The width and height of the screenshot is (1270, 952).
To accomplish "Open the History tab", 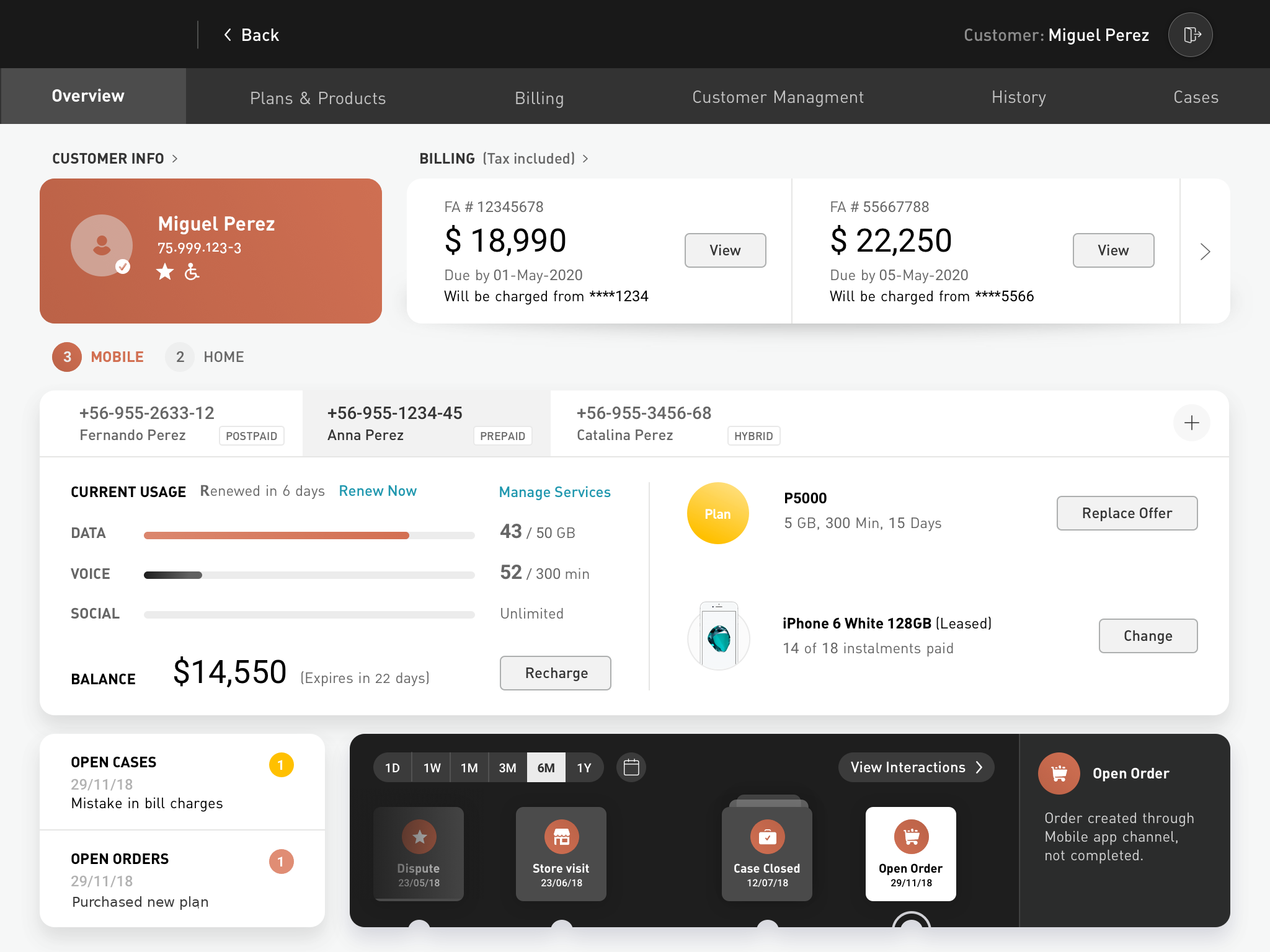I will [x=1018, y=97].
